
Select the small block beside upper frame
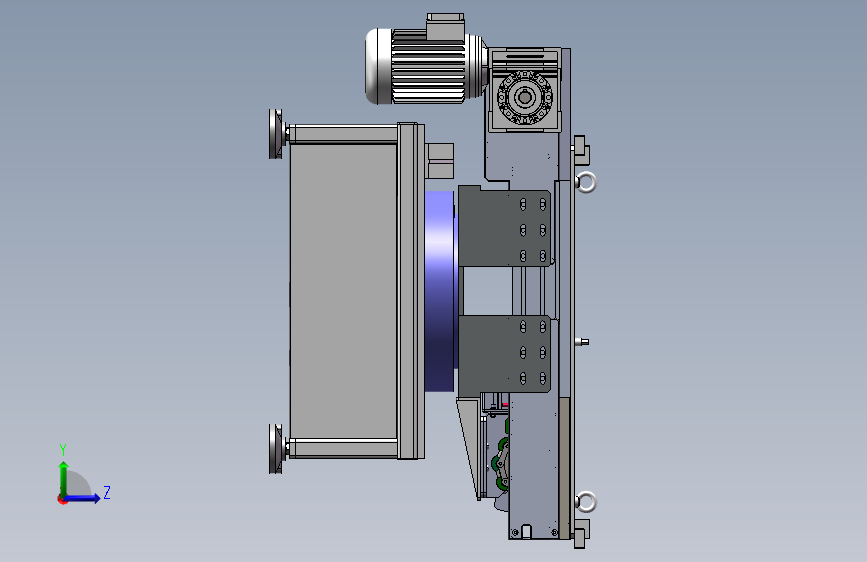click(x=440, y=160)
